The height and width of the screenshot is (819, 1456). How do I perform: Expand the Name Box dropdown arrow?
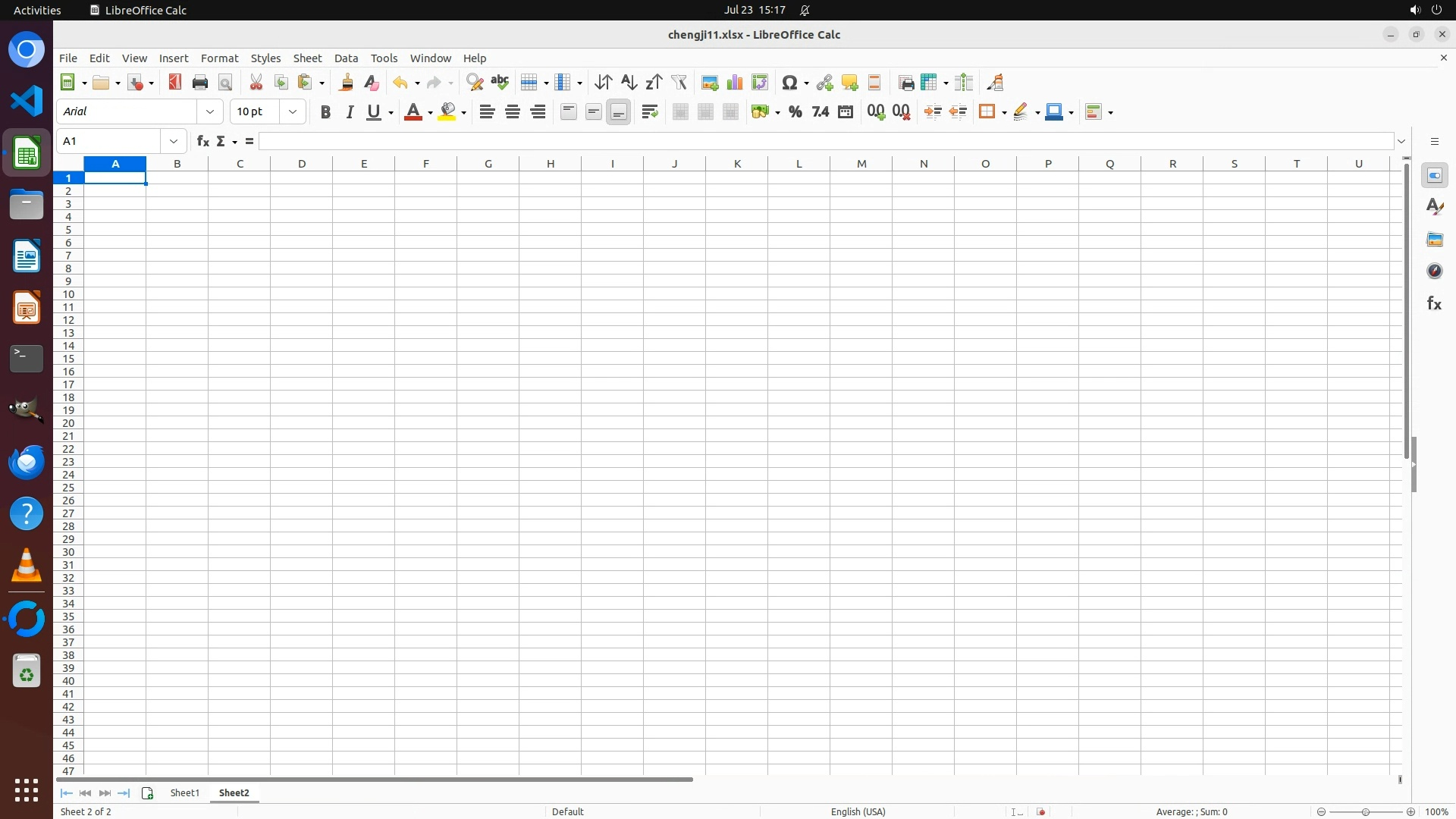pyautogui.click(x=174, y=141)
